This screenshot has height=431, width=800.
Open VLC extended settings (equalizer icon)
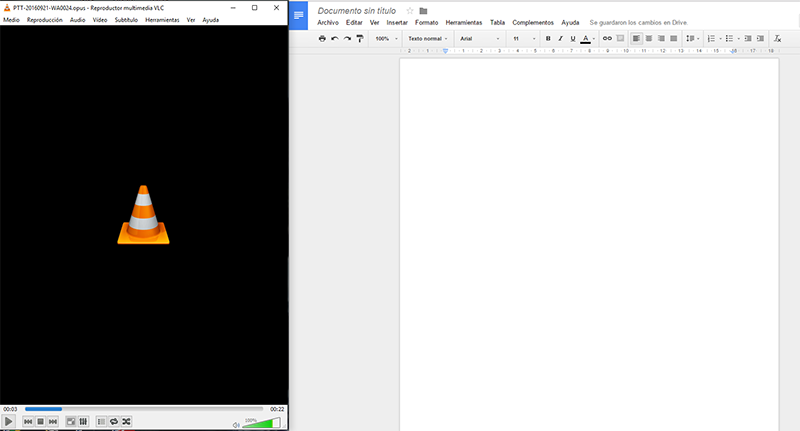pos(84,423)
